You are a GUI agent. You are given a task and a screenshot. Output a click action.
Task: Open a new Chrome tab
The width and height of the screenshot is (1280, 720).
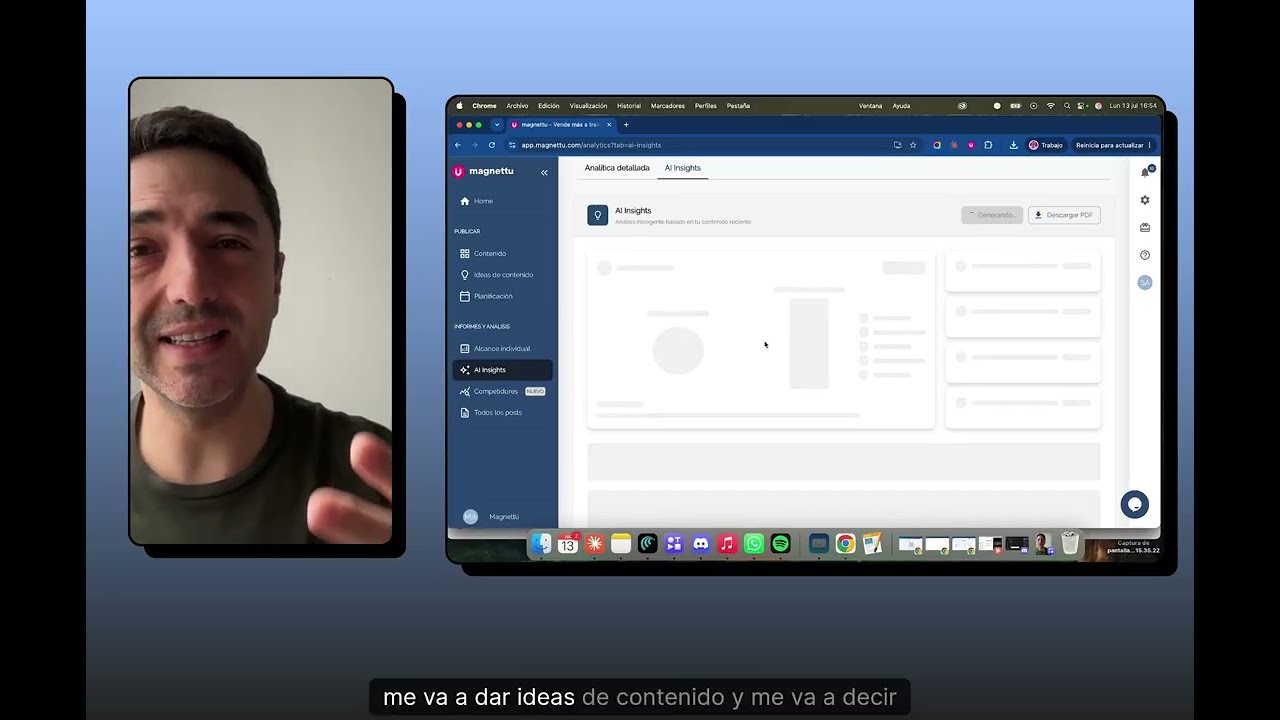coord(626,125)
